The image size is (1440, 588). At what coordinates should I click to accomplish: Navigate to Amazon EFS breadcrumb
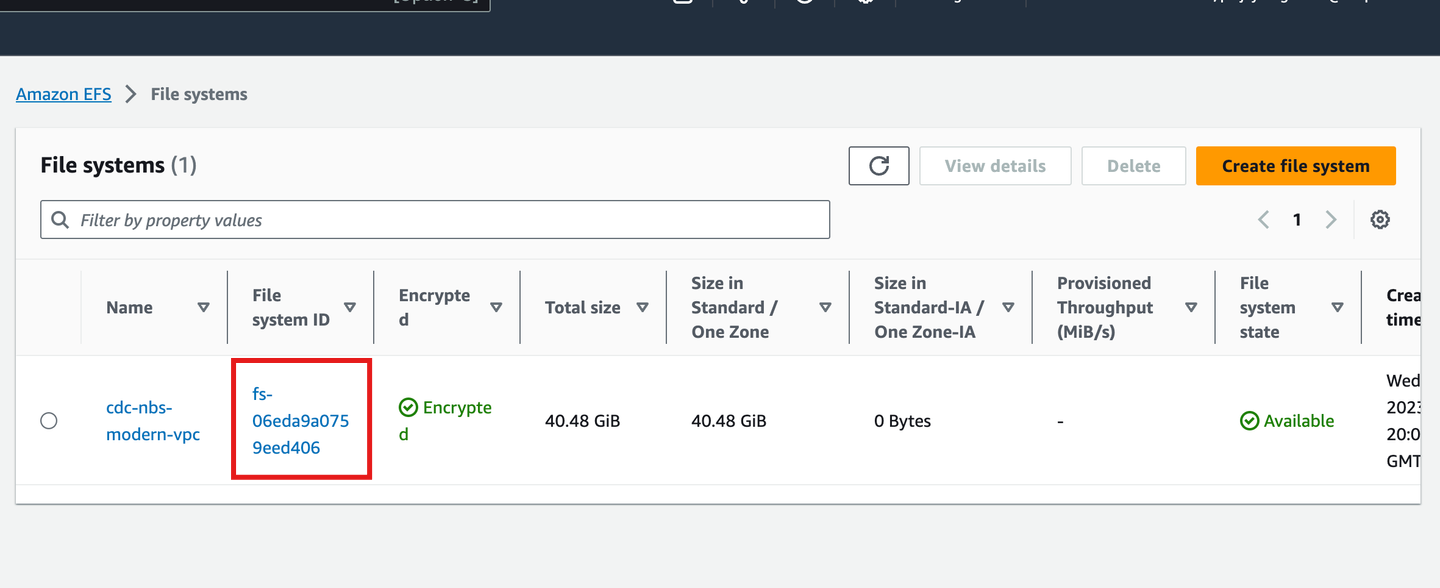pyautogui.click(x=63, y=93)
